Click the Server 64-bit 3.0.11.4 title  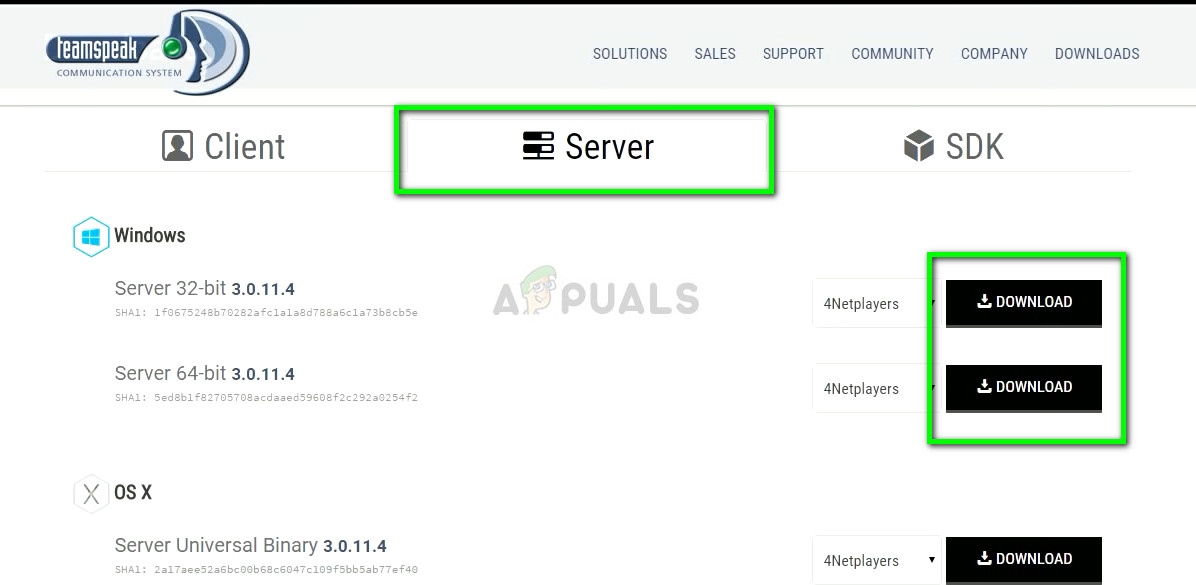[x=204, y=373]
